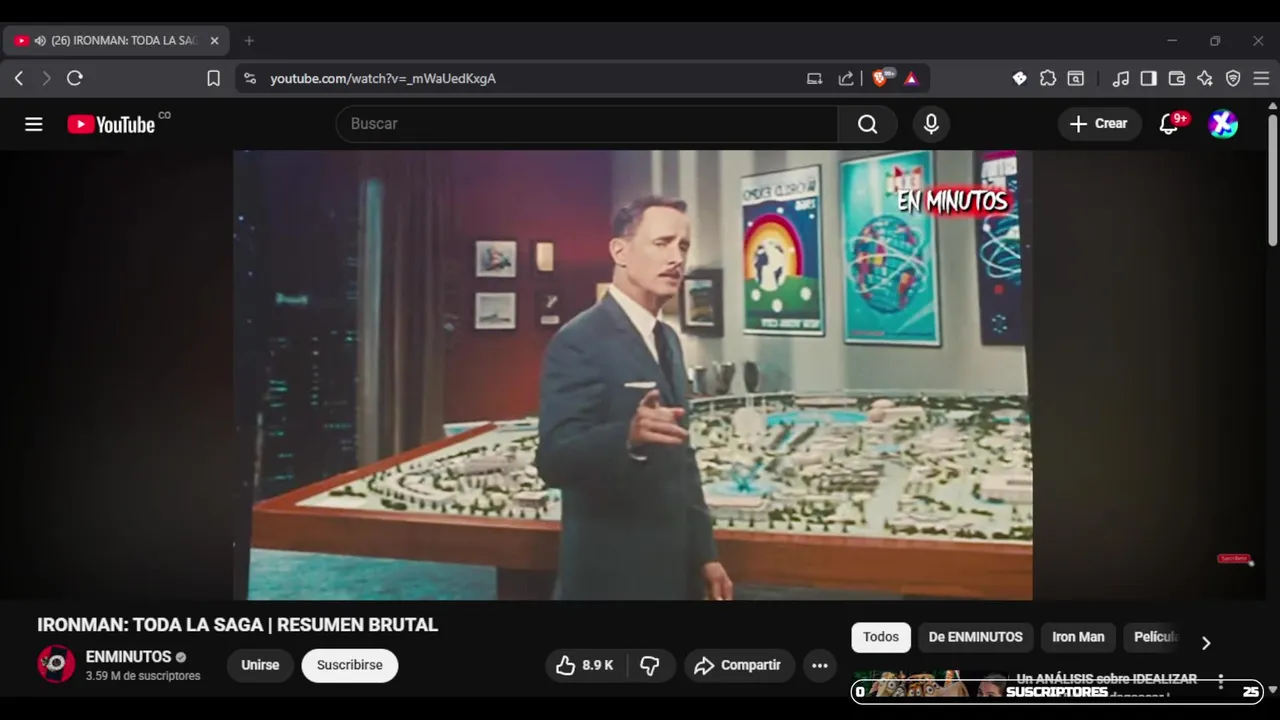Open browser main hamburger menu
The image size is (1280, 720).
(1261, 78)
